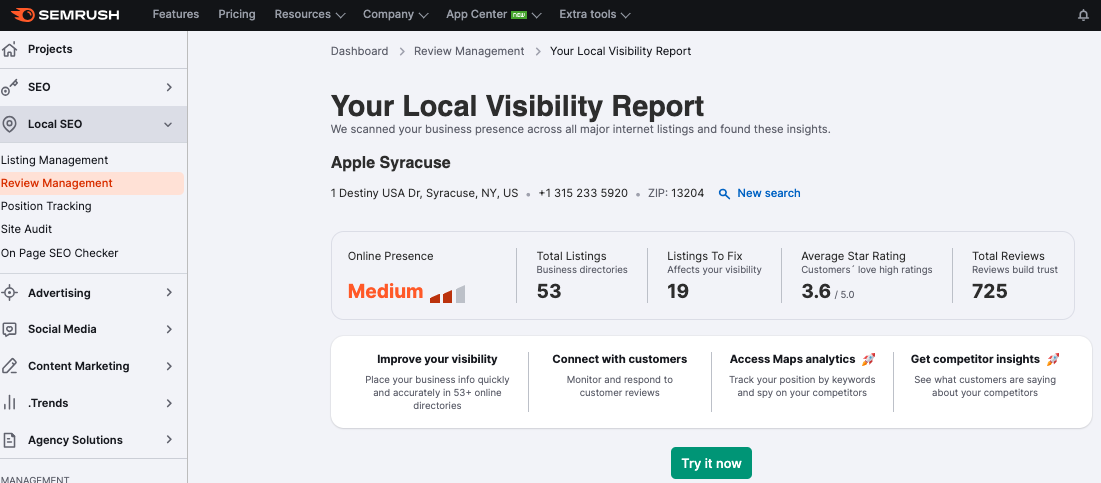Click the .Trends bar chart icon

pyautogui.click(x=9, y=403)
